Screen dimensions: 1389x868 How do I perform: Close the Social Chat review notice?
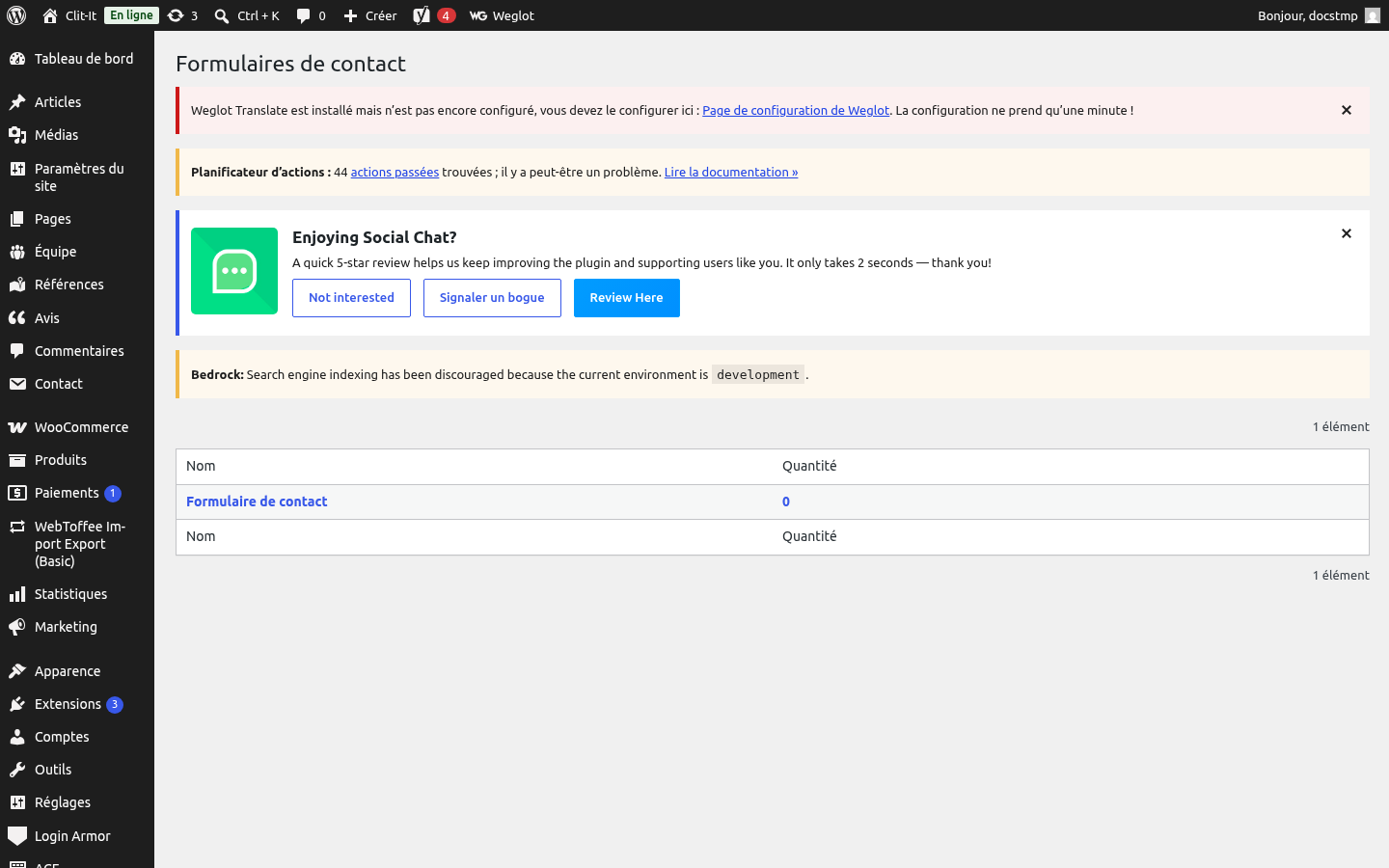(1347, 233)
